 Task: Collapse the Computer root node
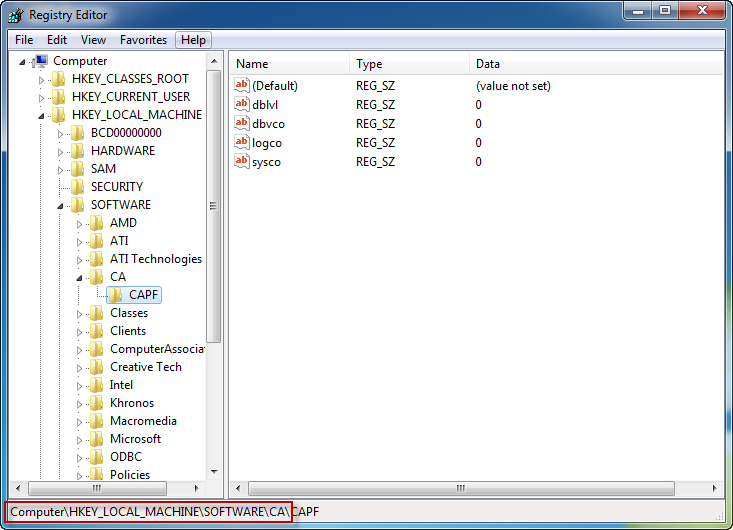[22, 62]
